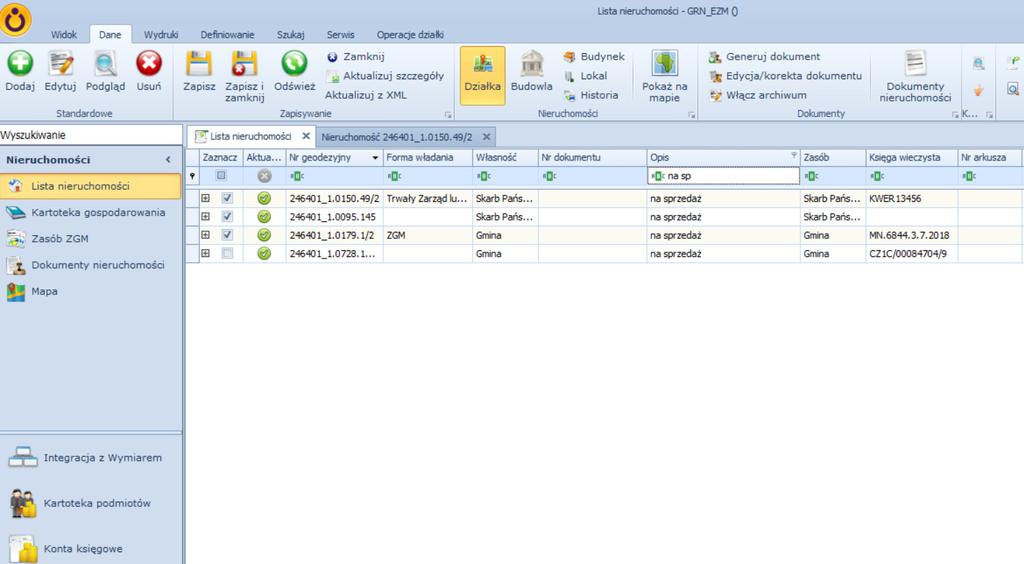Open Zapisywanie group dialog launcher
Viewport: 1024px width, 564px height.
(448, 115)
